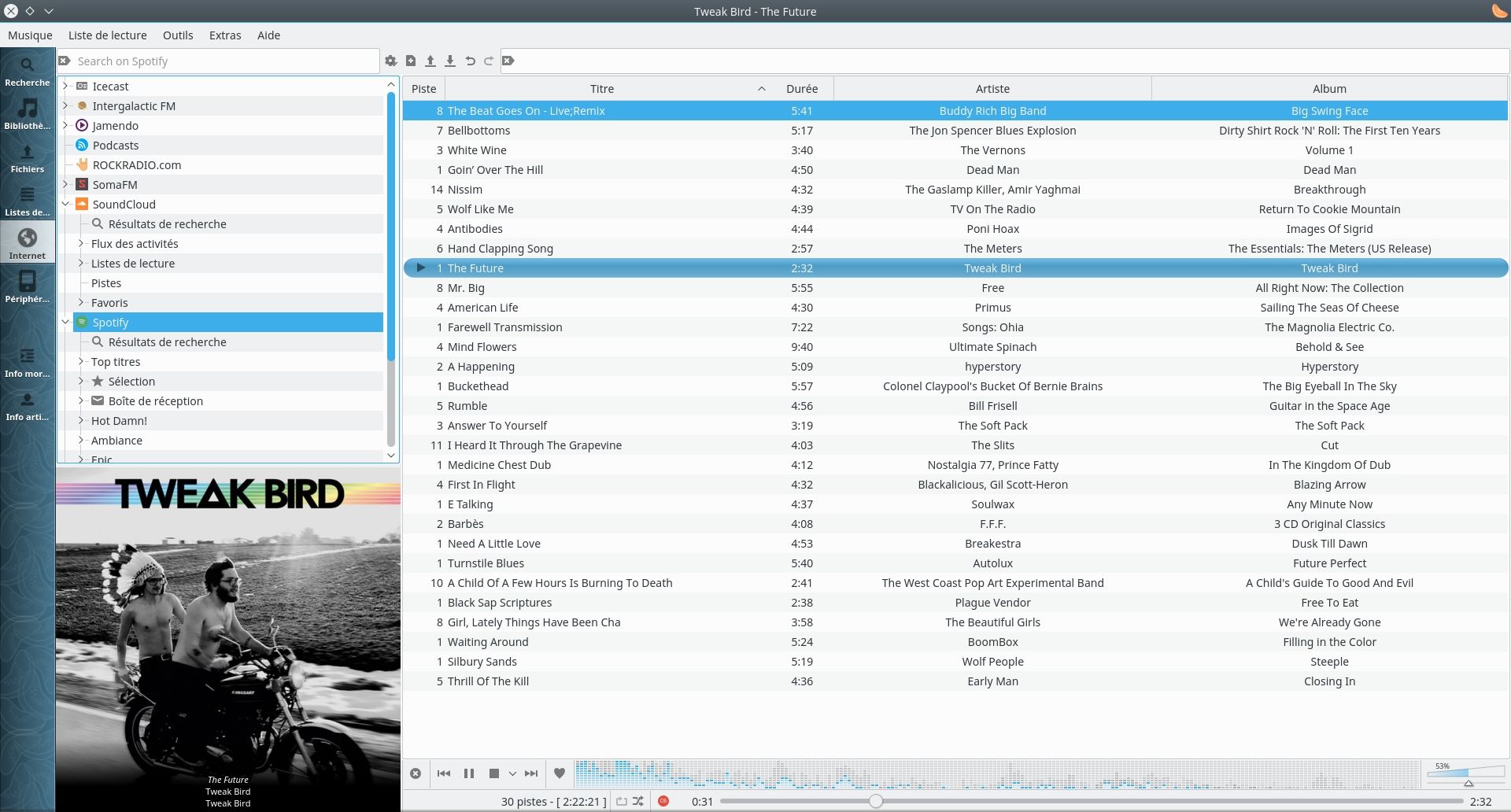Save playlist with download arrow icon
The image size is (1511, 812).
(450, 61)
